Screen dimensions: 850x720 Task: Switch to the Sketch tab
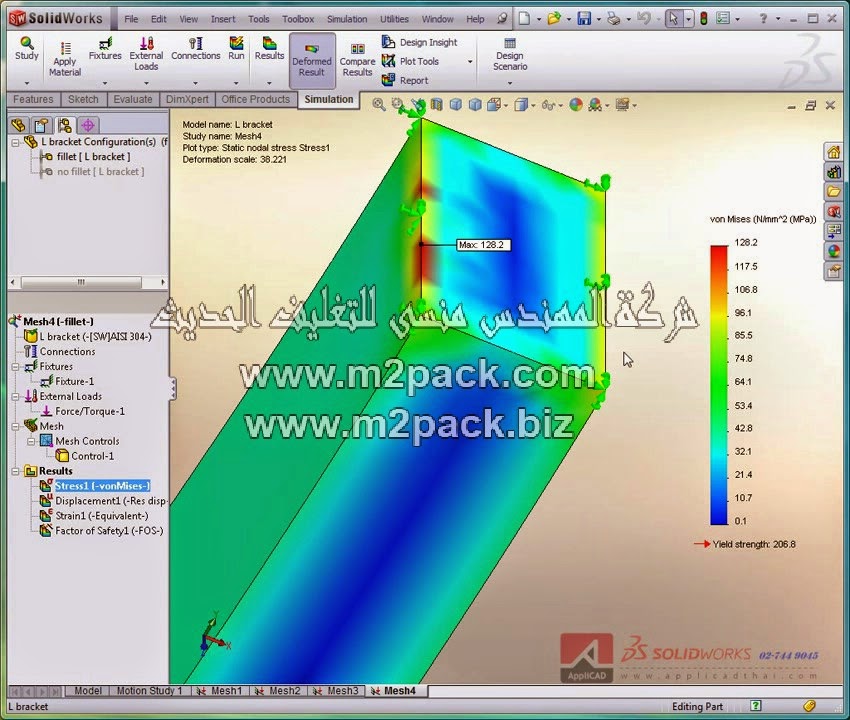pos(83,99)
